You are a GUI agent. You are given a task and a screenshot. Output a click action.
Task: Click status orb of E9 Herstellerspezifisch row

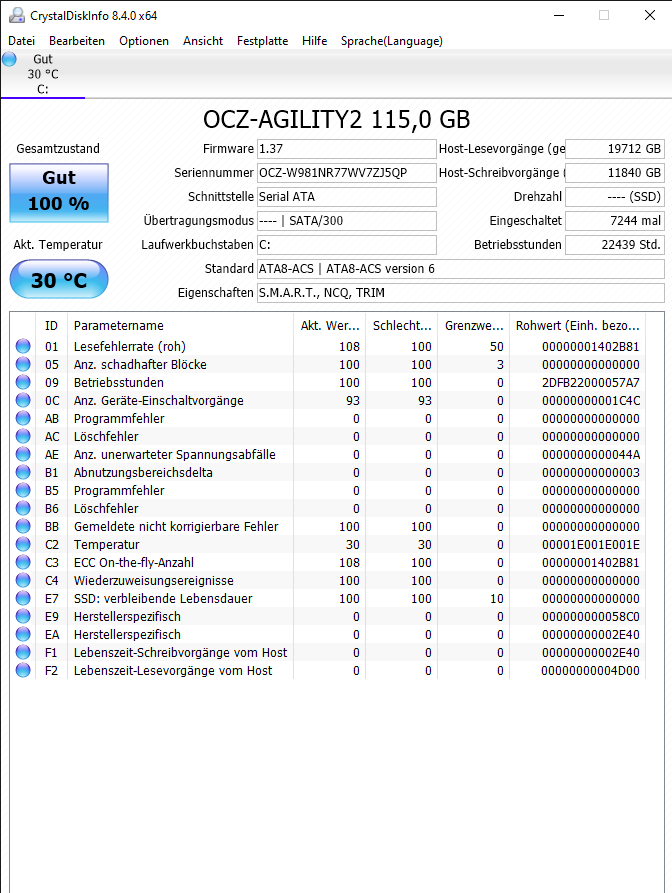[23, 616]
